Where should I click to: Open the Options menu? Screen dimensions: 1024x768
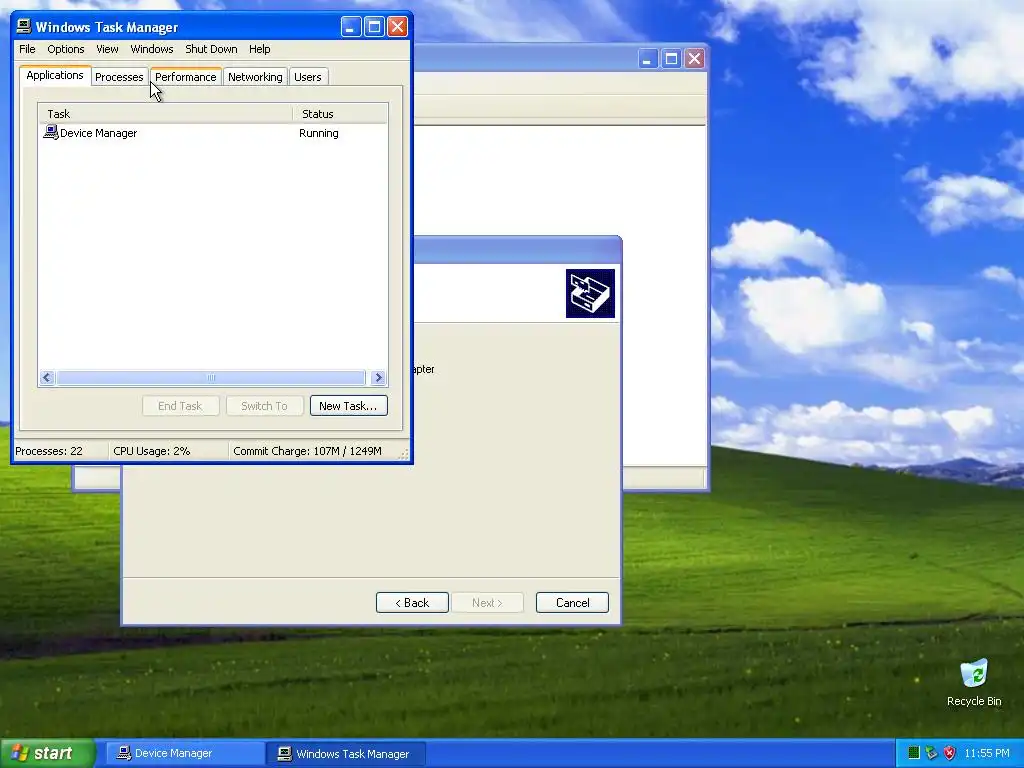[x=65, y=49]
